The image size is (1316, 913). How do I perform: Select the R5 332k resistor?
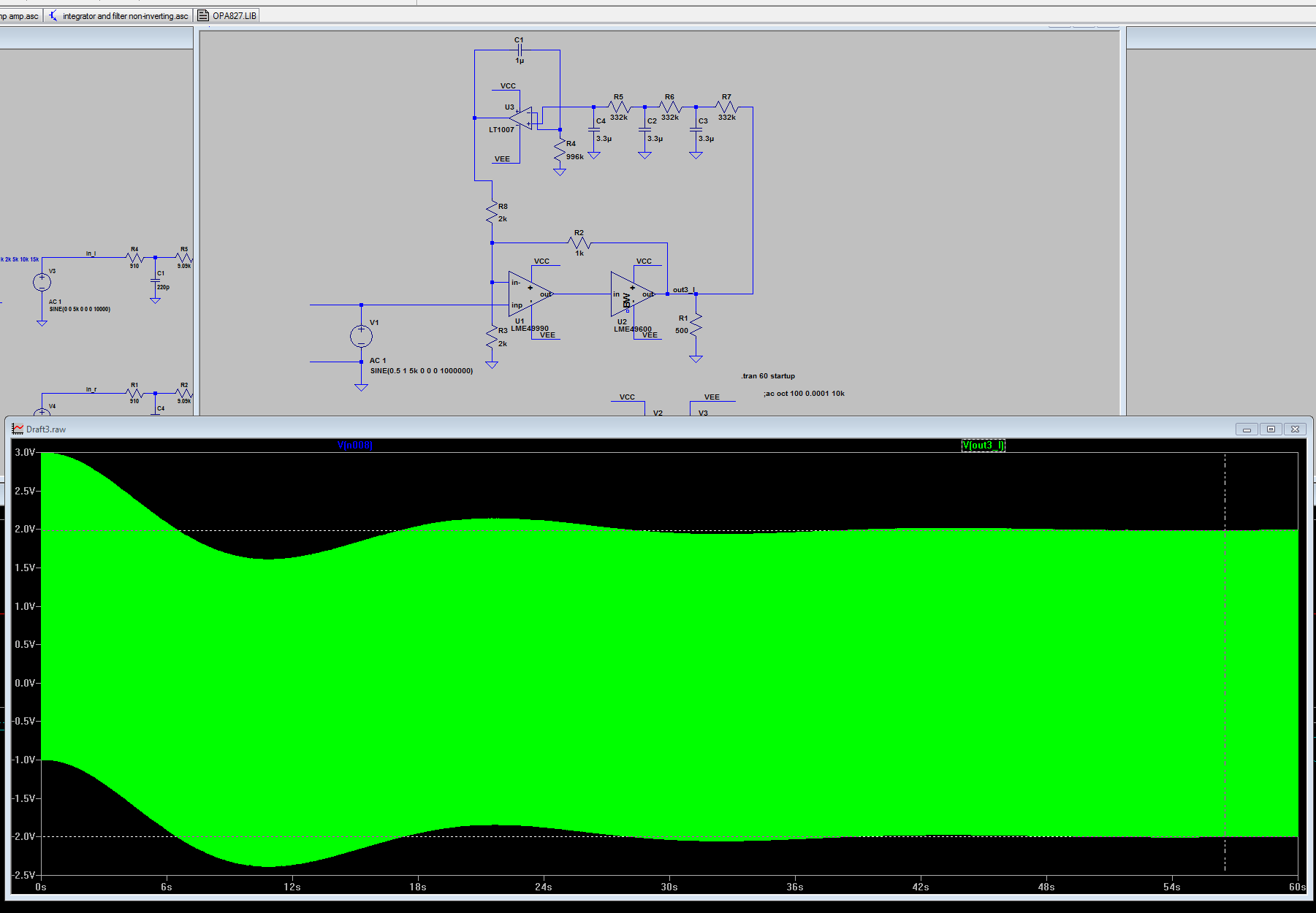pos(619,107)
